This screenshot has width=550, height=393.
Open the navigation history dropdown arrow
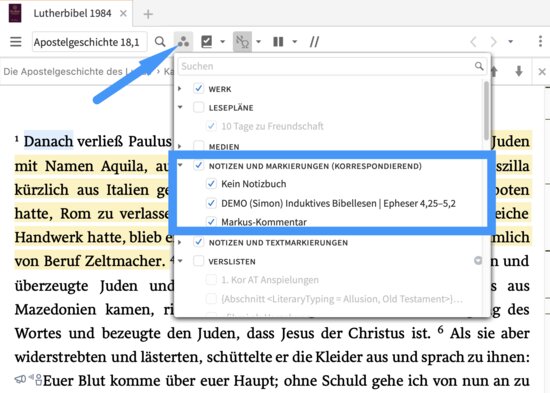tap(511, 41)
